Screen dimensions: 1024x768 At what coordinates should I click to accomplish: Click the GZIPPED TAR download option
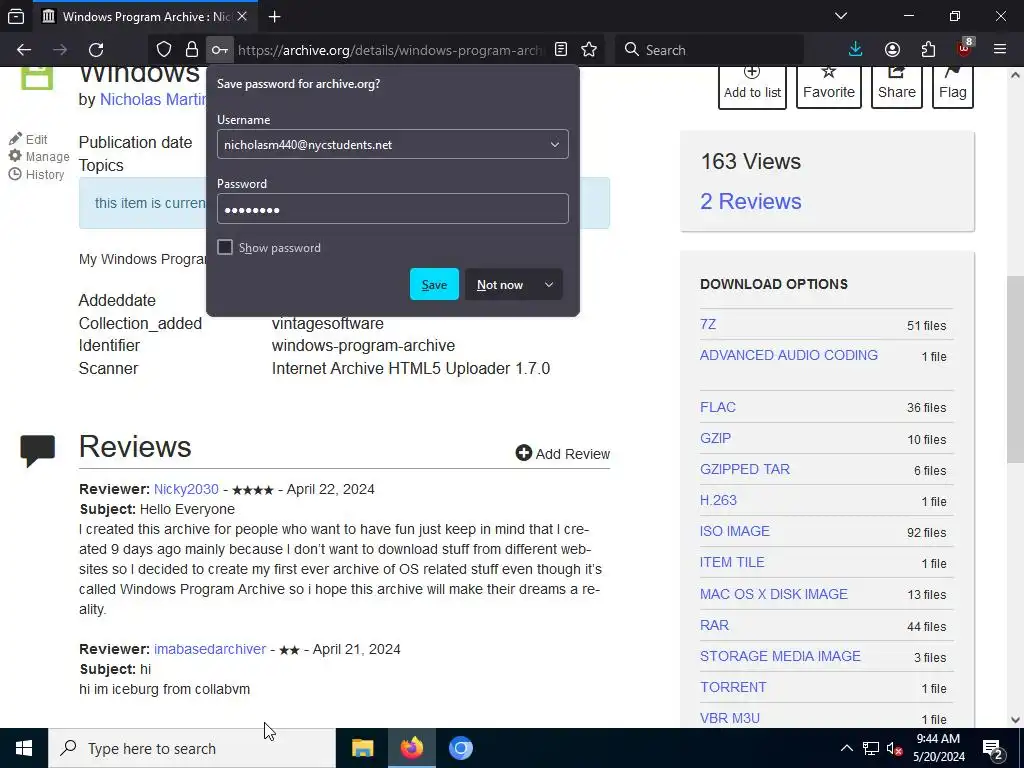[744, 469]
